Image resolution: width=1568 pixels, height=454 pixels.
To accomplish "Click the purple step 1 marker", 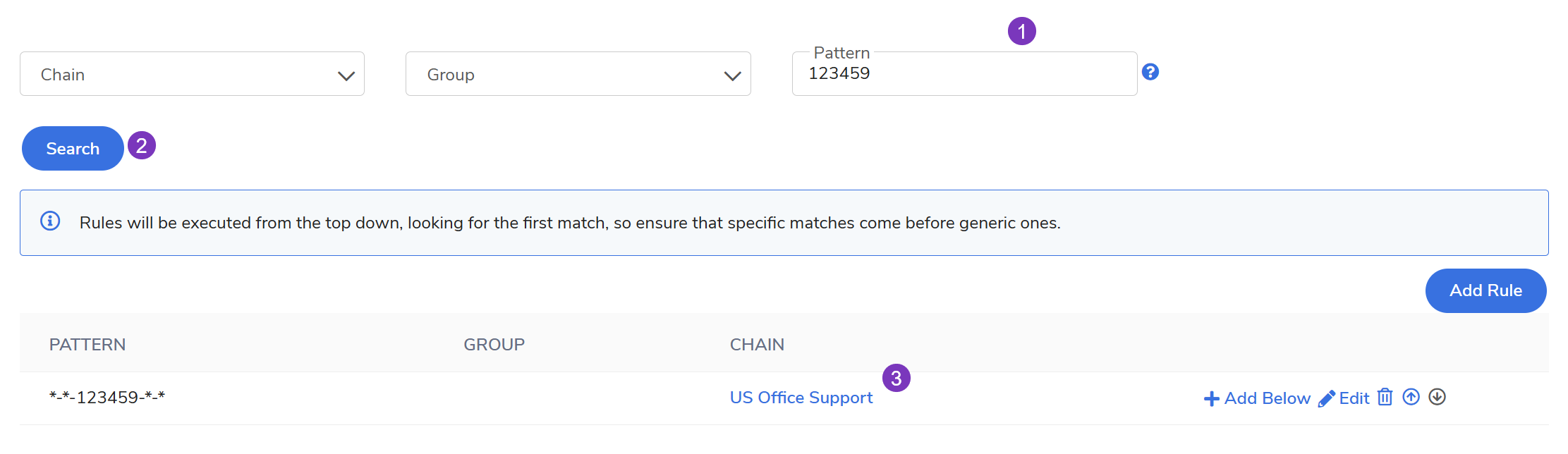I will coord(1021,31).
